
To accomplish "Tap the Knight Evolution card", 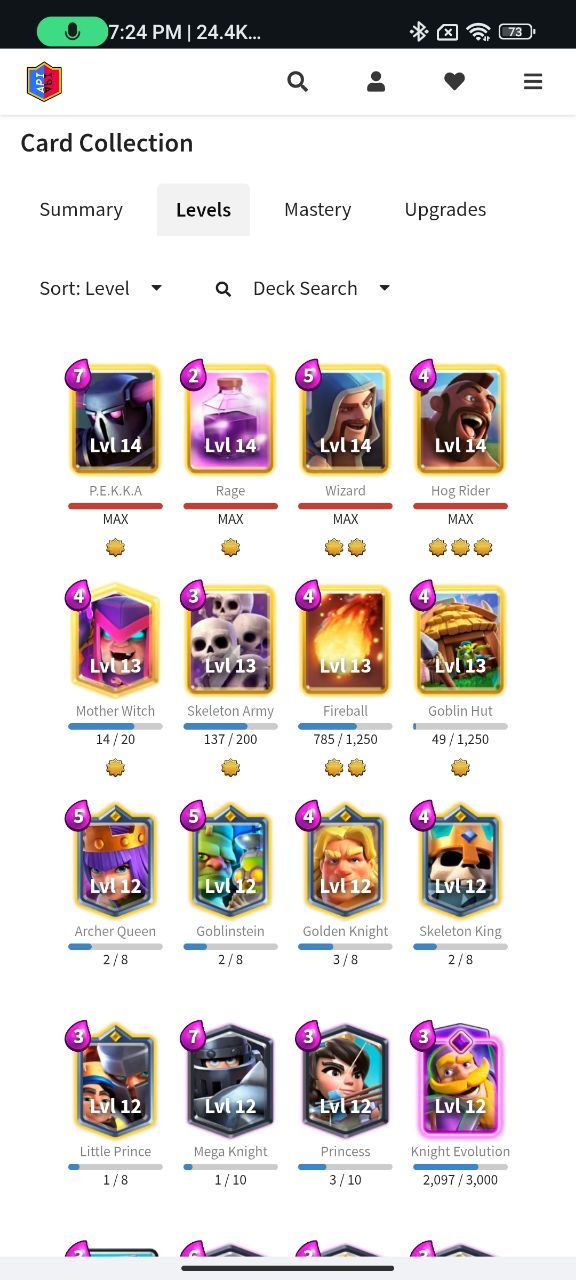I will point(460,1080).
